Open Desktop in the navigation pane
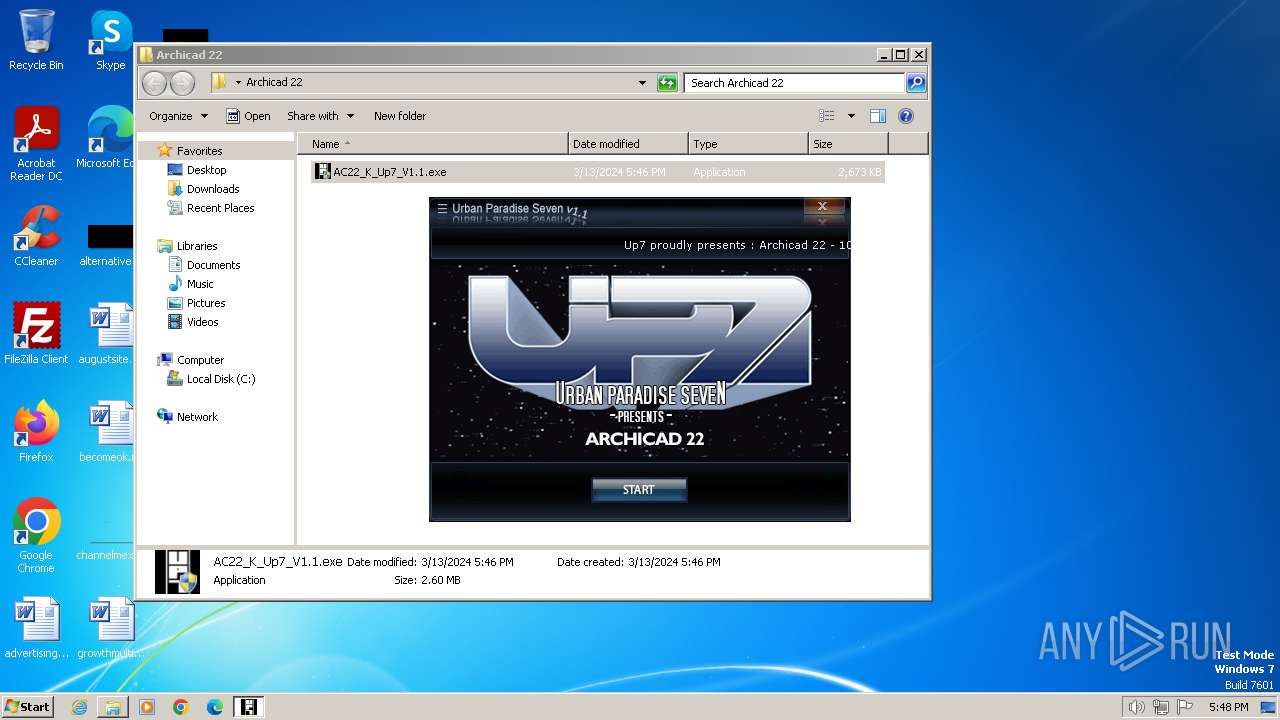Viewport: 1280px width, 720px height. 206,170
